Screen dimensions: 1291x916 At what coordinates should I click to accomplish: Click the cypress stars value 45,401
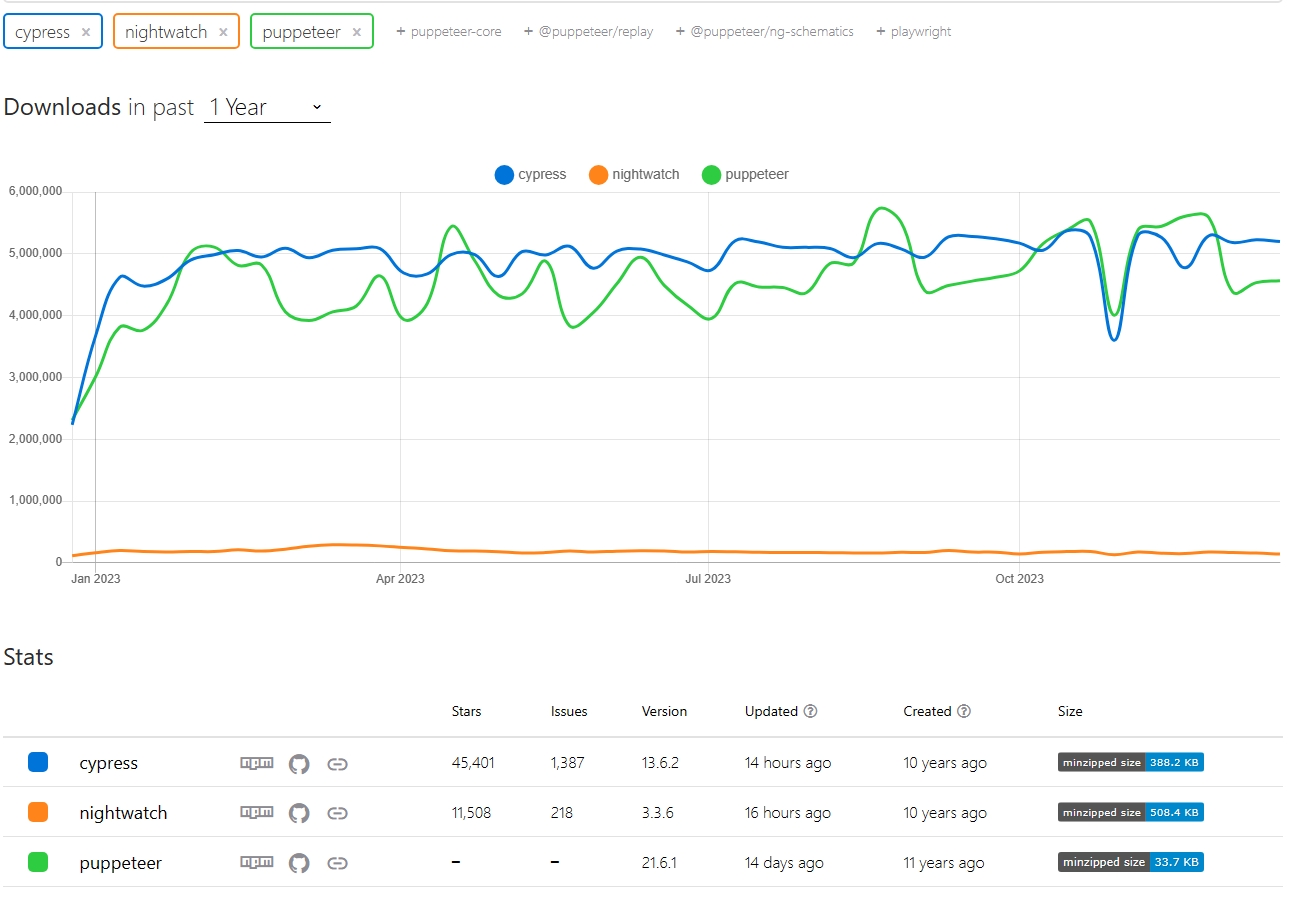pos(473,763)
